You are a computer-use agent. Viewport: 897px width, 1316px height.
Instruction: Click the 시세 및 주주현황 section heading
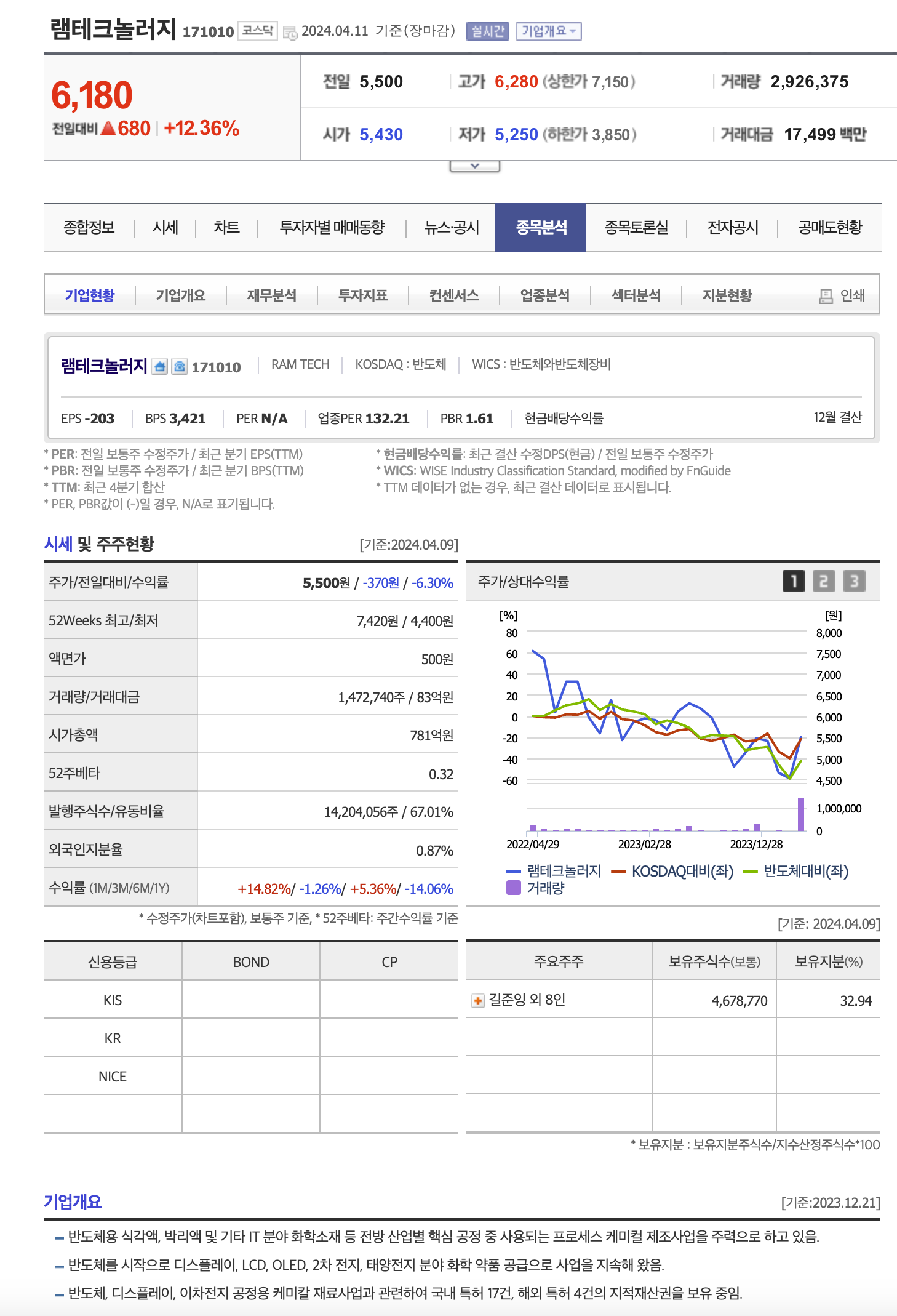(x=99, y=544)
